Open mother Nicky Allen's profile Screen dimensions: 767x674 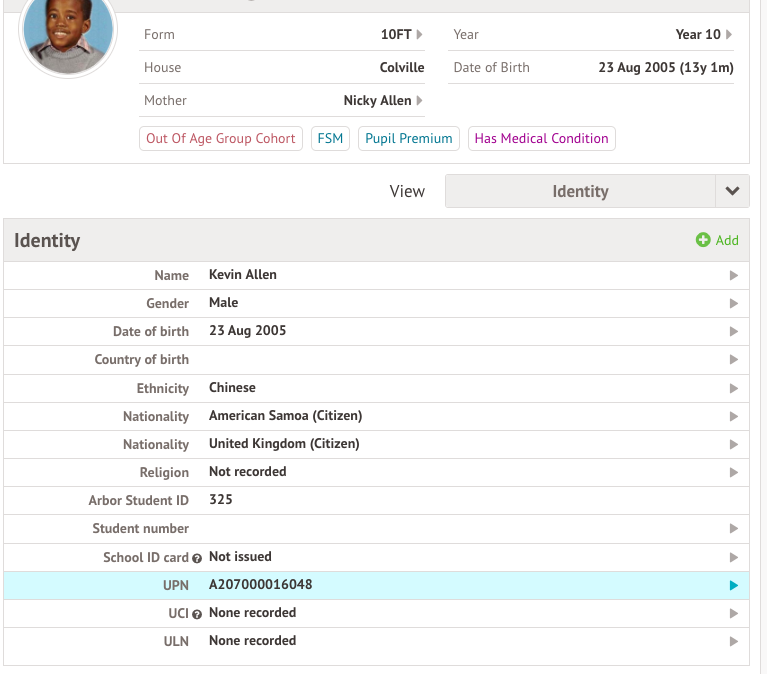tap(382, 100)
